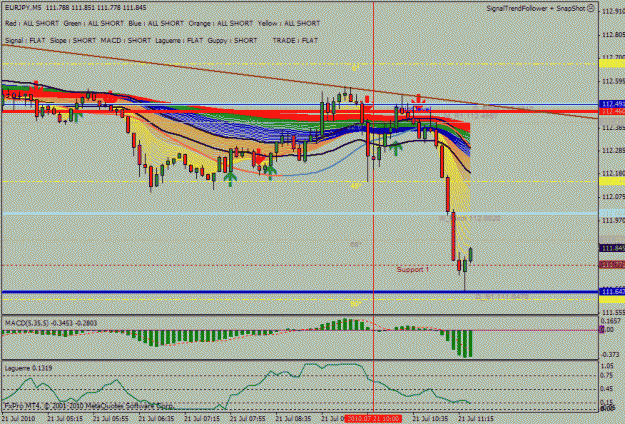Viewport: 625px width, 424px height.
Task: Click the 'Signal : FLAT' indicator text
Action: (26, 41)
